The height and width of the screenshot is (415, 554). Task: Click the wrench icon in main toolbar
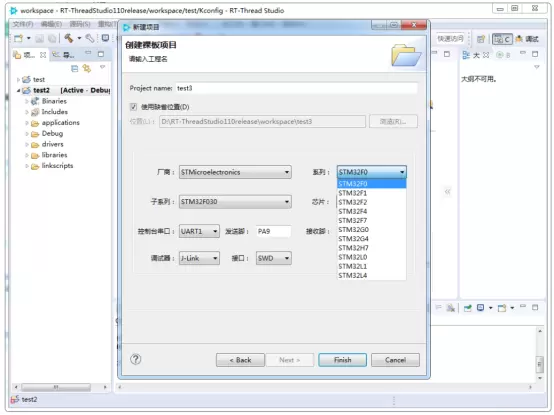coord(90,38)
